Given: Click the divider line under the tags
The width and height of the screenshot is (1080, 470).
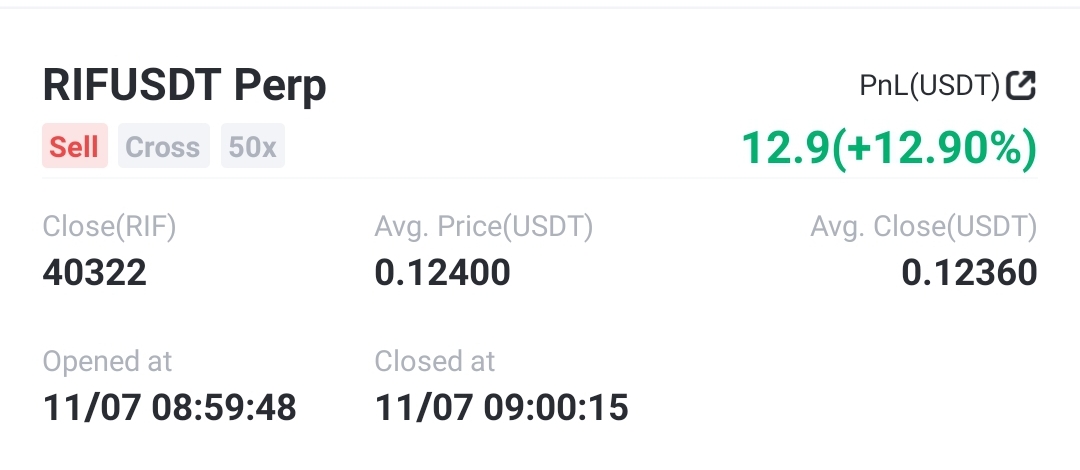Looking at the screenshot, I should (540, 178).
